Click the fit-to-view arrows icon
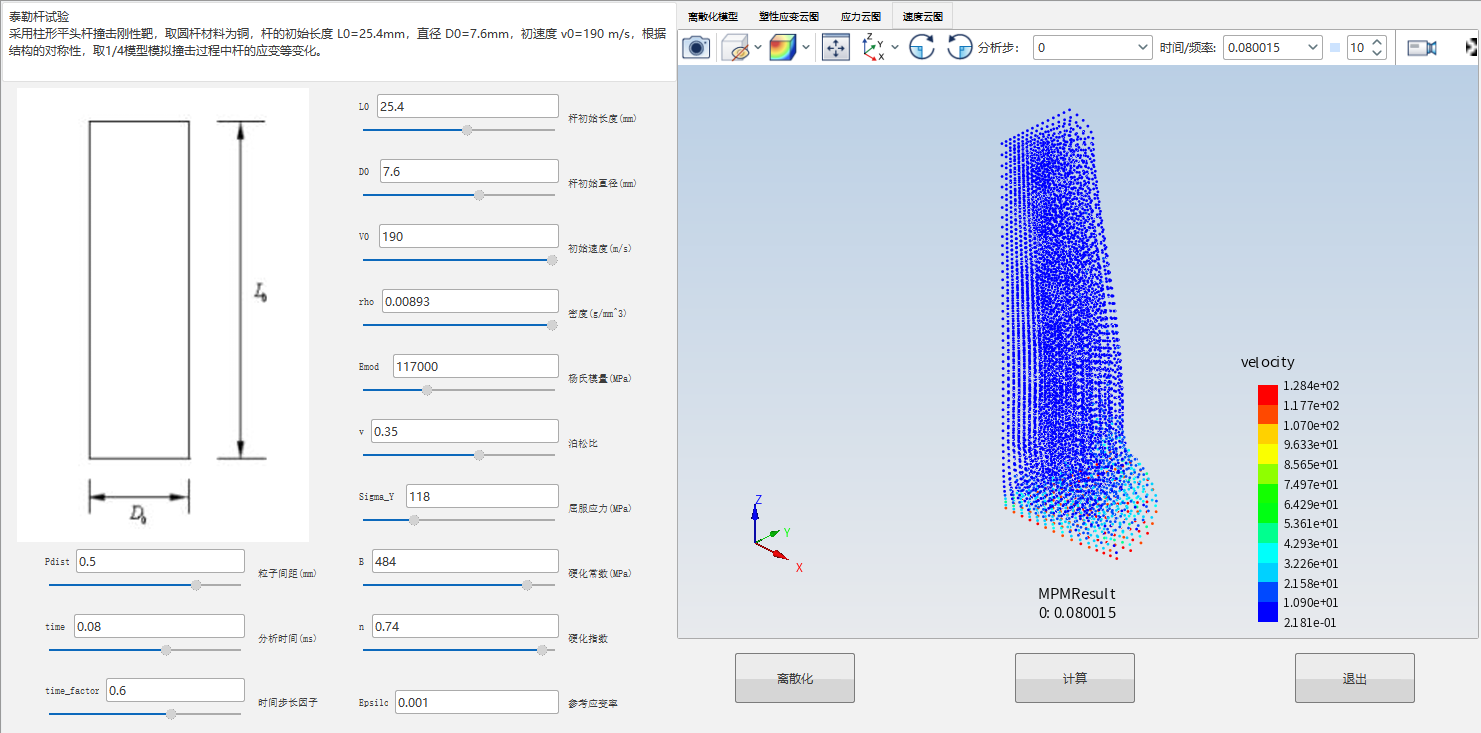The height and width of the screenshot is (733, 1481). click(835, 47)
